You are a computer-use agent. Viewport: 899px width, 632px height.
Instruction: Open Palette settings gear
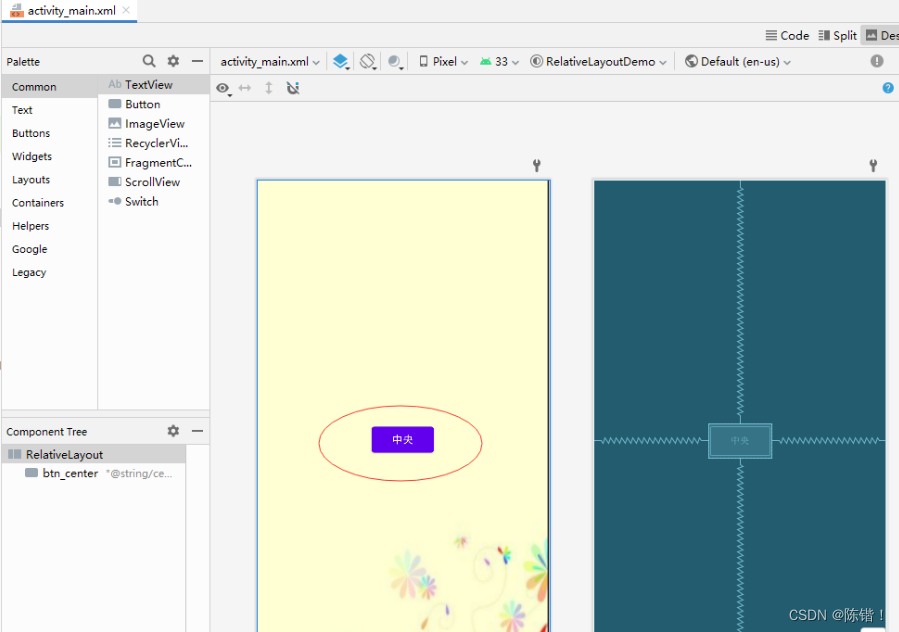pos(173,61)
